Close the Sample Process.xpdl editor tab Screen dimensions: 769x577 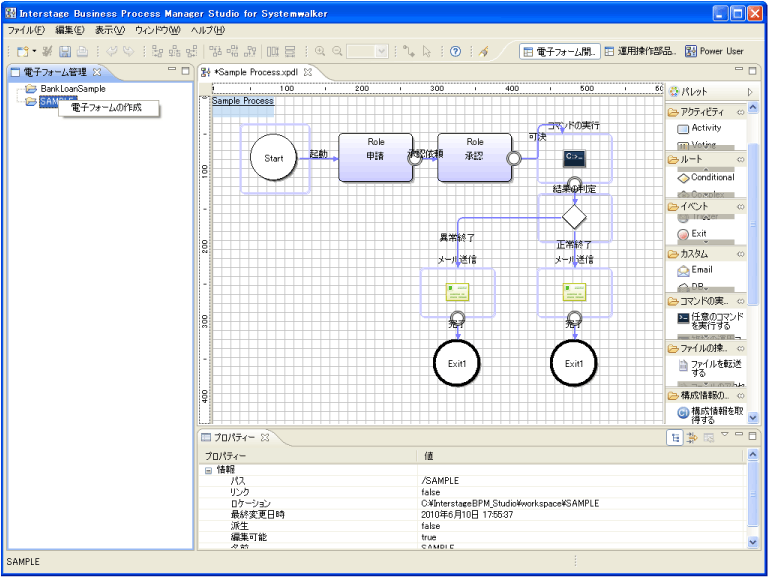coord(308,72)
